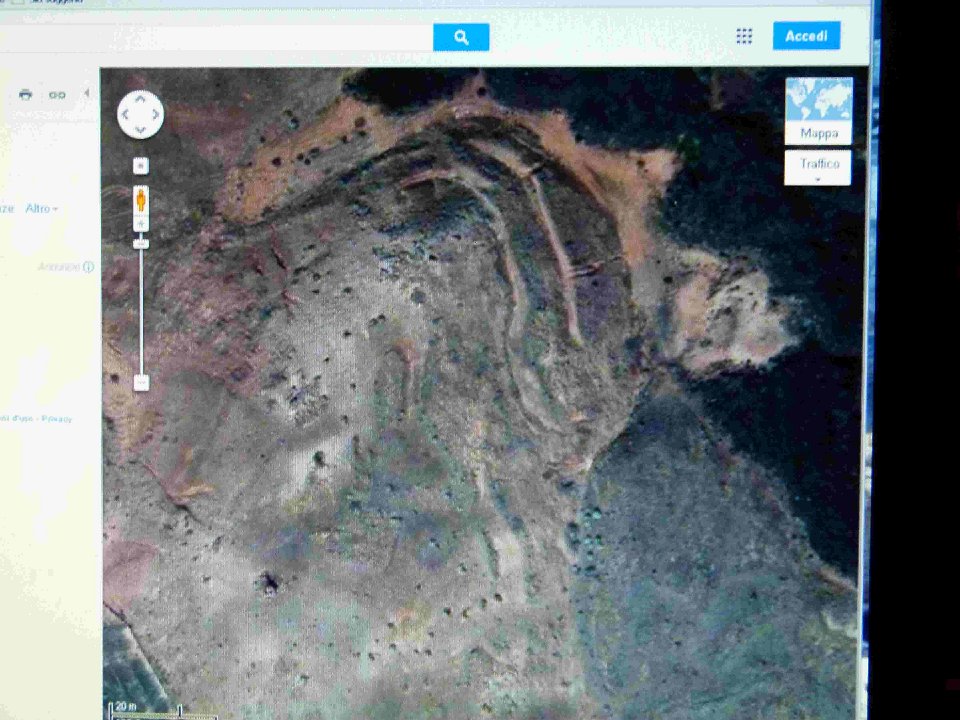Click into the search input field
The image size is (960, 720).
tap(217, 38)
